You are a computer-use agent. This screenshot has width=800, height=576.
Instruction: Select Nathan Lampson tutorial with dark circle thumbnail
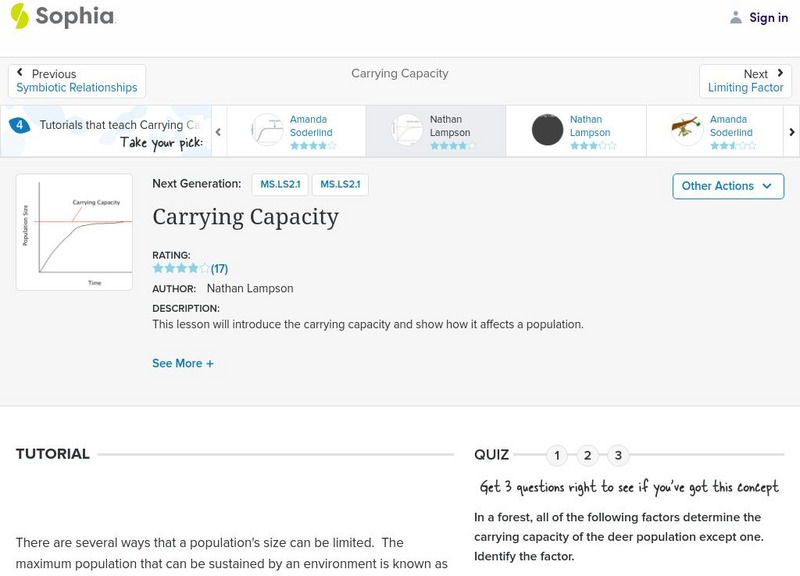coord(576,131)
